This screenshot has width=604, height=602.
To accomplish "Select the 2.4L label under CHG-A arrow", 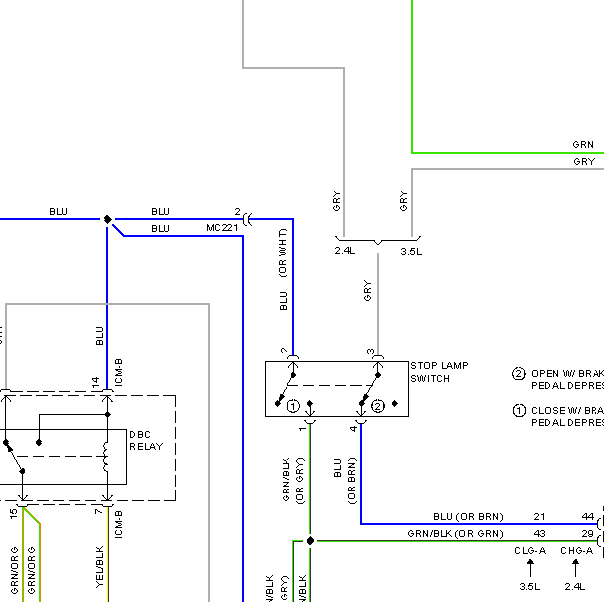I will coord(575,587).
